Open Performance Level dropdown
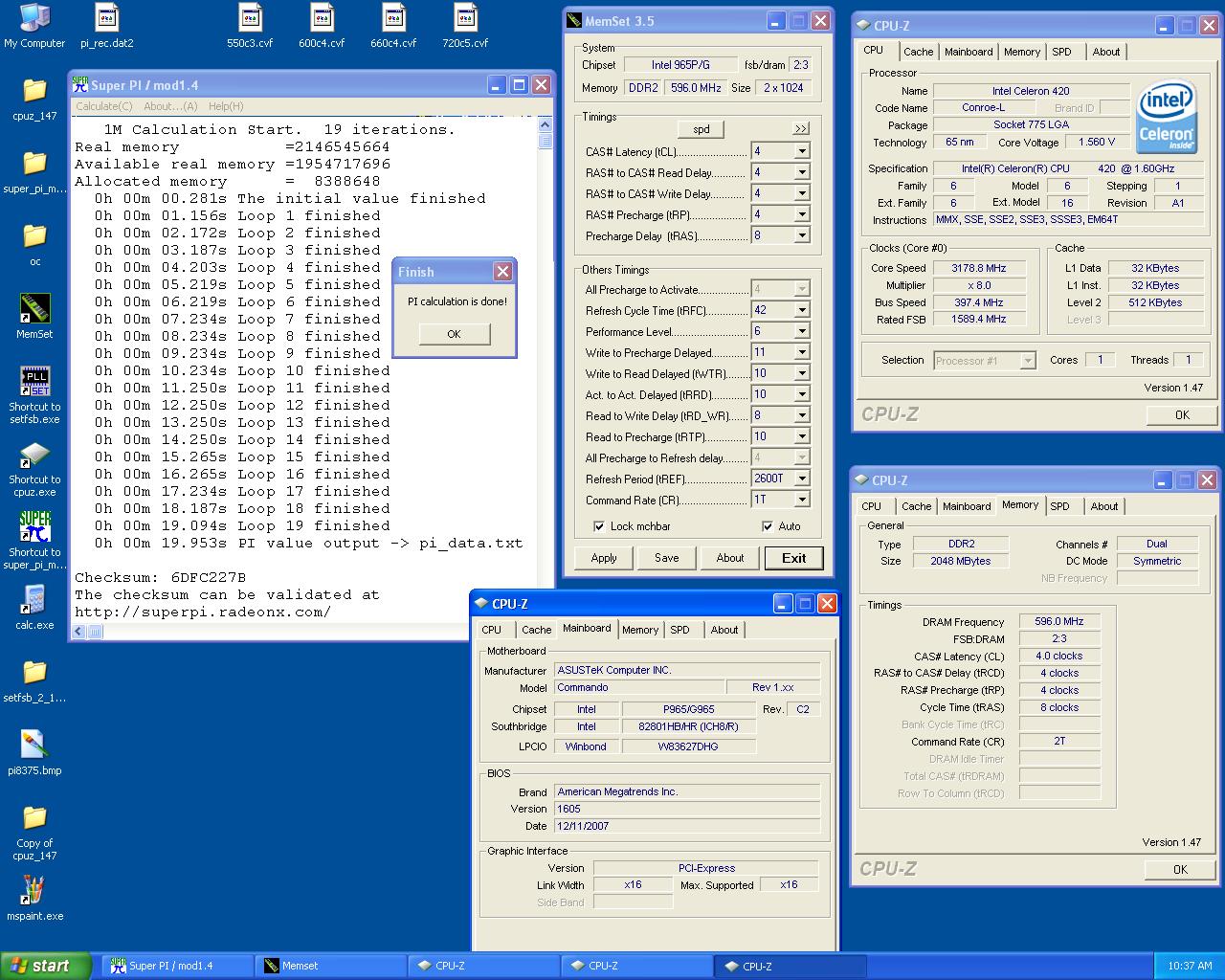 pos(802,331)
